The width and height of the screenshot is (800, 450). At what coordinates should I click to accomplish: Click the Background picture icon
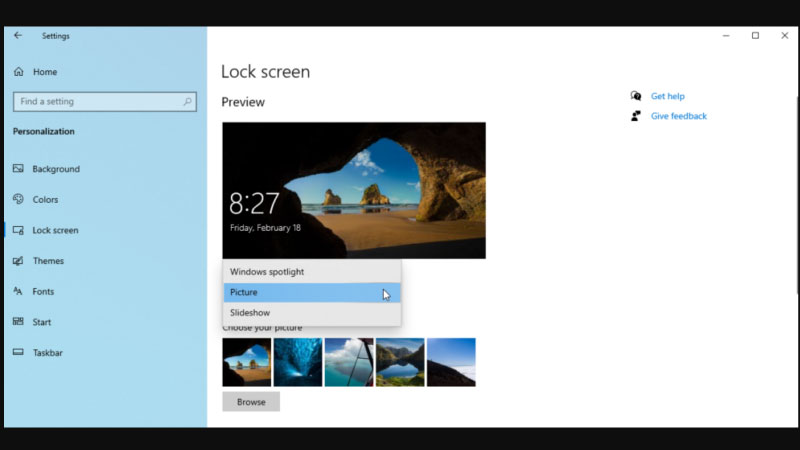(19, 169)
